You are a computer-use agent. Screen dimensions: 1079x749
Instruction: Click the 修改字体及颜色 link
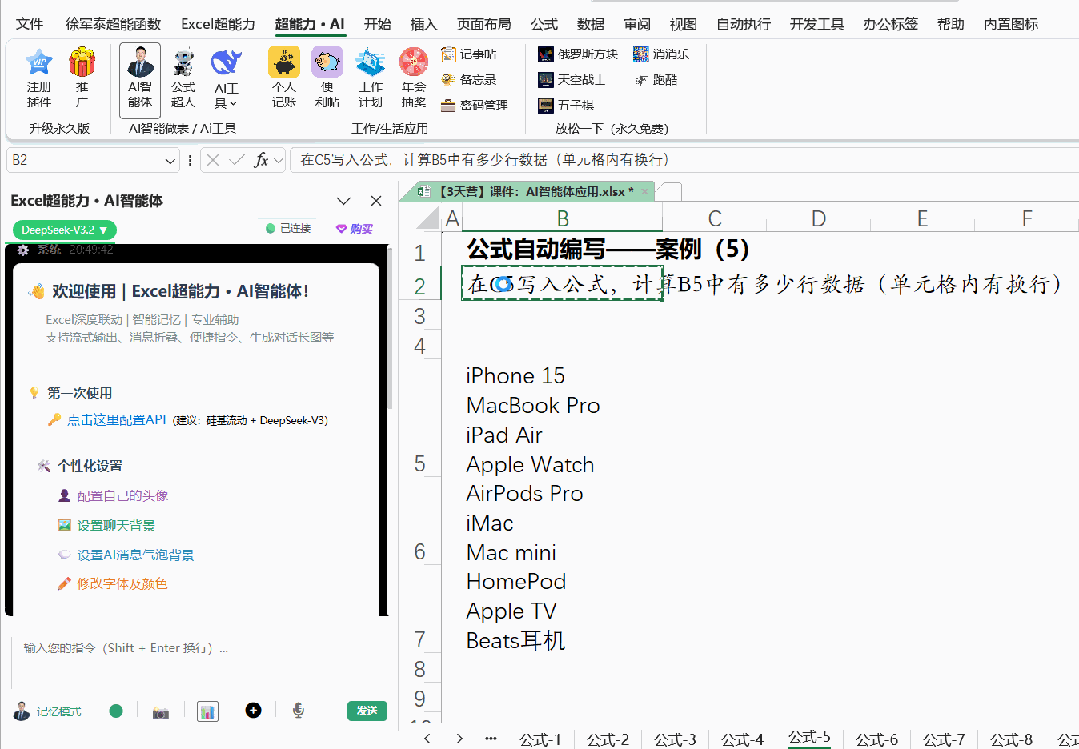[x=122, y=584]
